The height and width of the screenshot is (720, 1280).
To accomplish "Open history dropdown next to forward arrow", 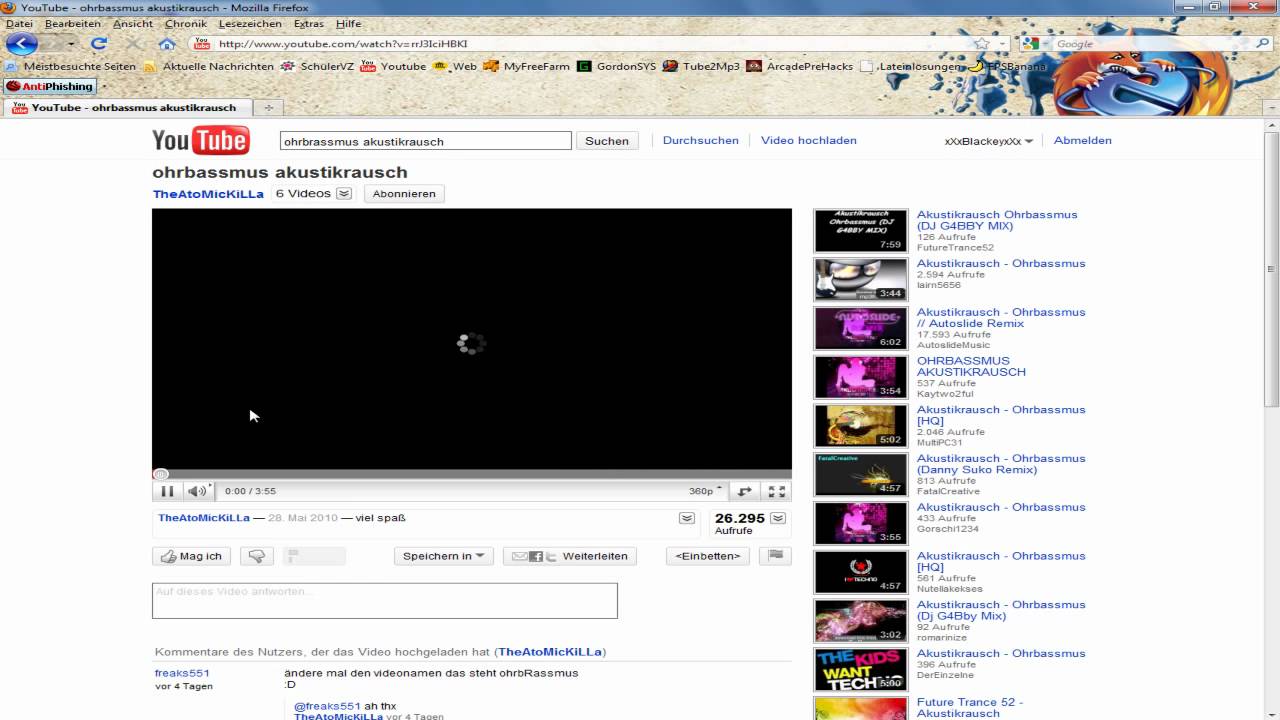I will (x=72, y=44).
